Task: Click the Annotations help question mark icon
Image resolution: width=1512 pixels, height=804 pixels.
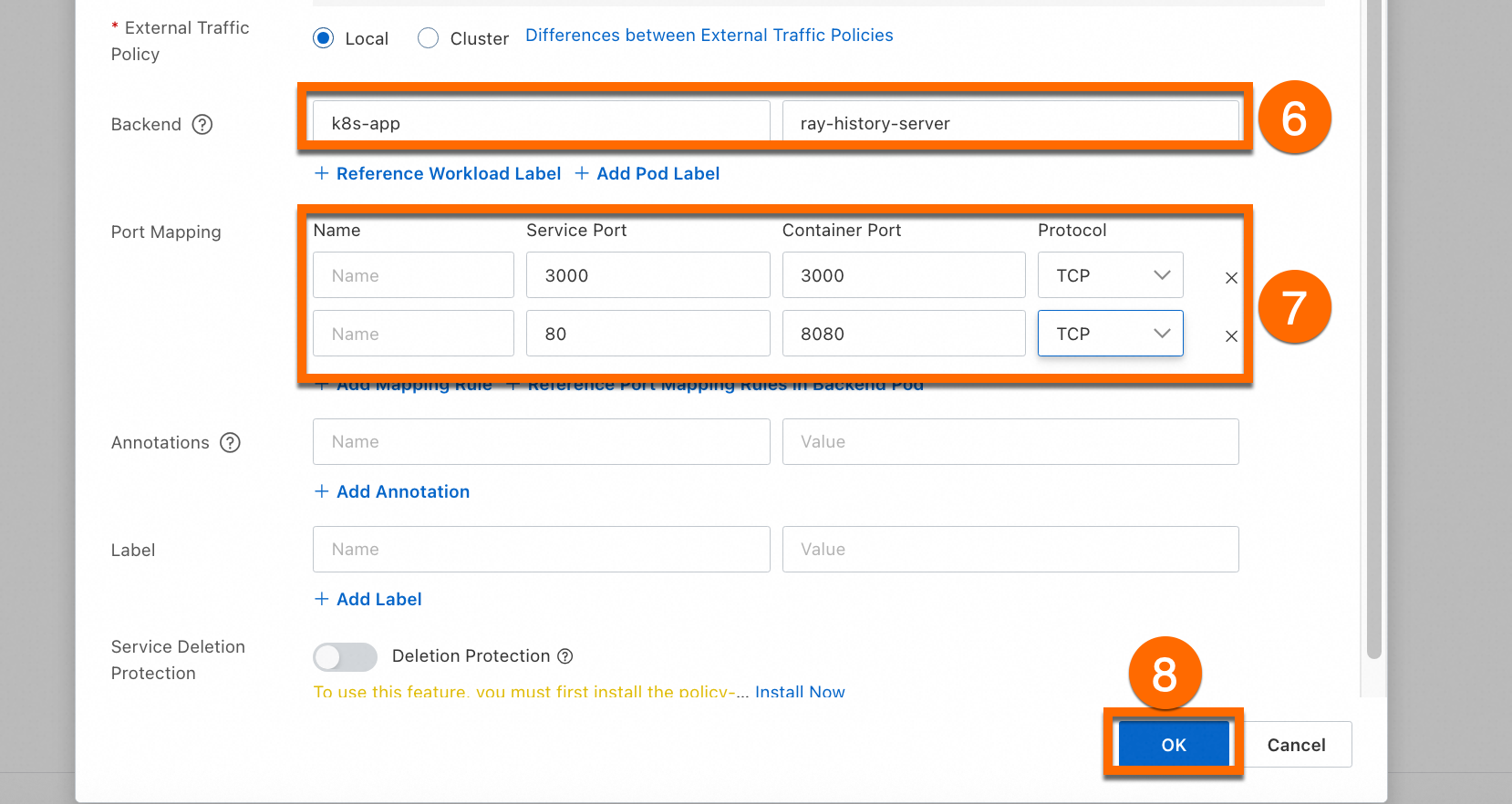Action: (231, 442)
